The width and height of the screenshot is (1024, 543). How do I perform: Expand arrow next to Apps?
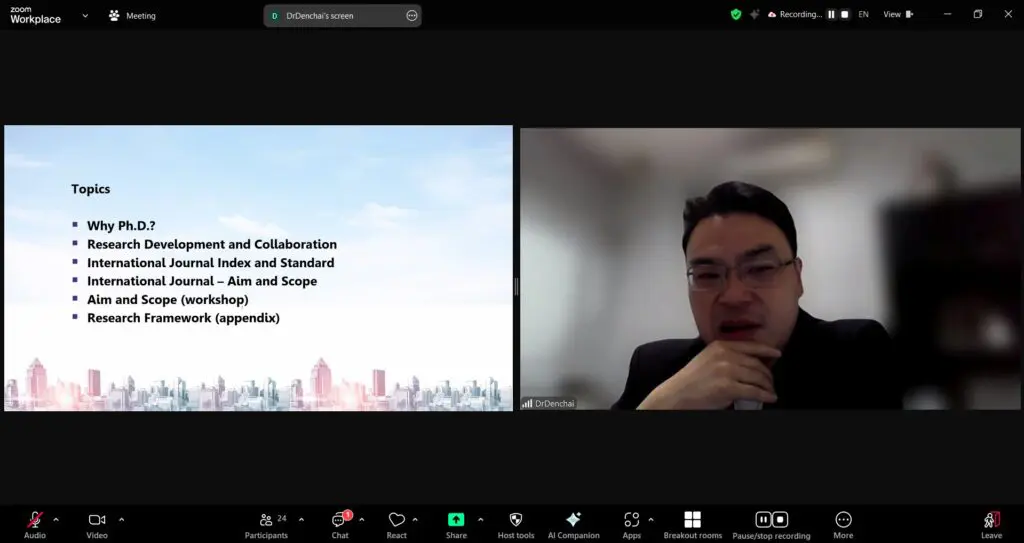tap(650, 520)
